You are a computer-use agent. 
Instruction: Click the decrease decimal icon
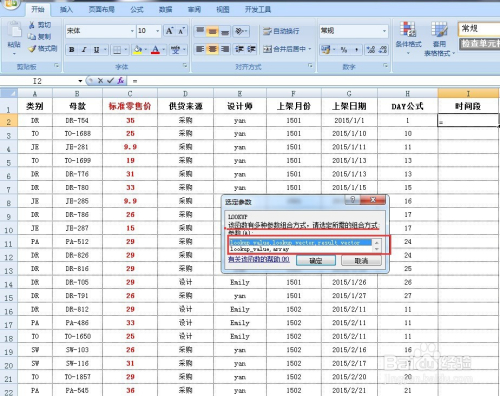pos(383,50)
